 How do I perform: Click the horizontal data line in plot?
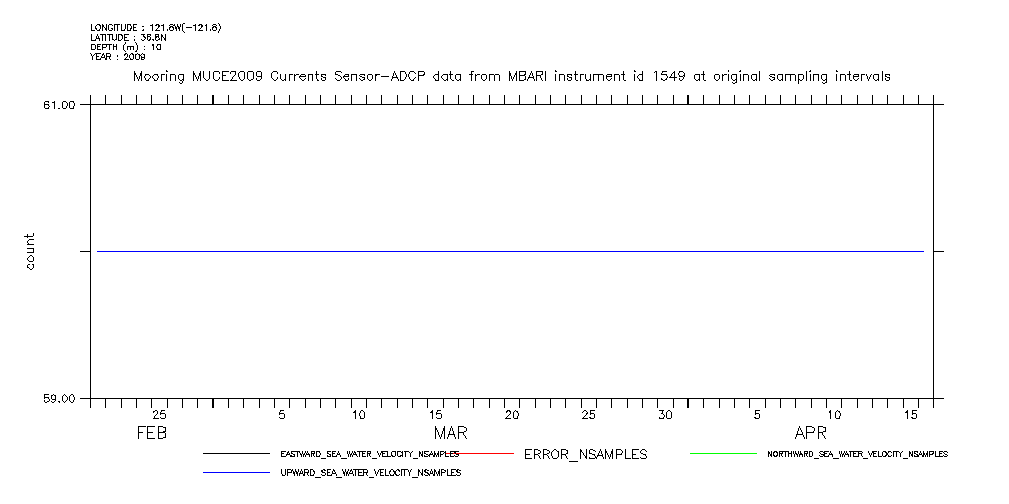(x=510, y=251)
